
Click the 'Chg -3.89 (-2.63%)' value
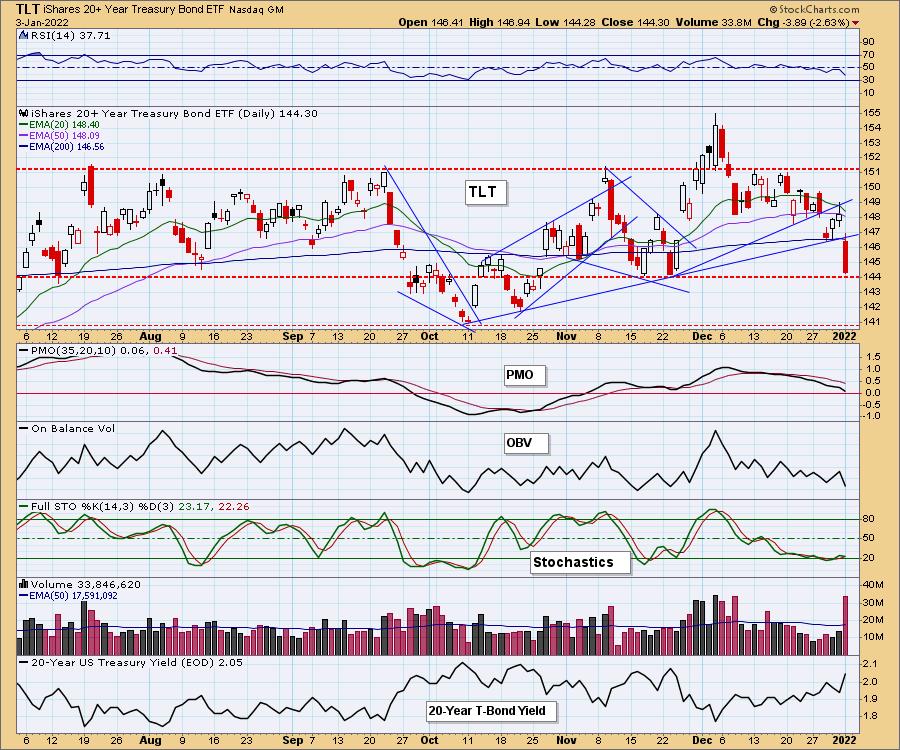804,22
